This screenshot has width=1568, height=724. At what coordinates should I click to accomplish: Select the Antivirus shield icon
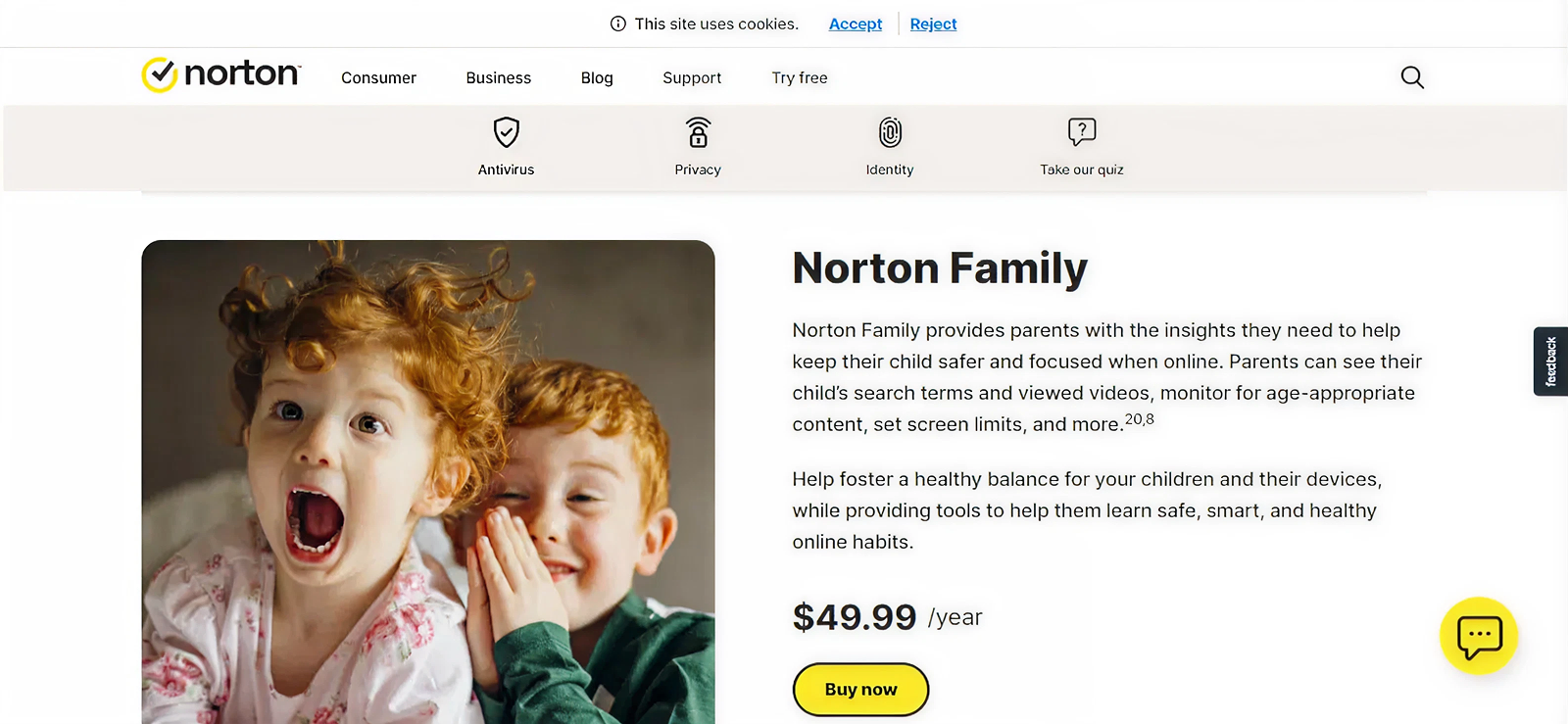[x=506, y=132]
